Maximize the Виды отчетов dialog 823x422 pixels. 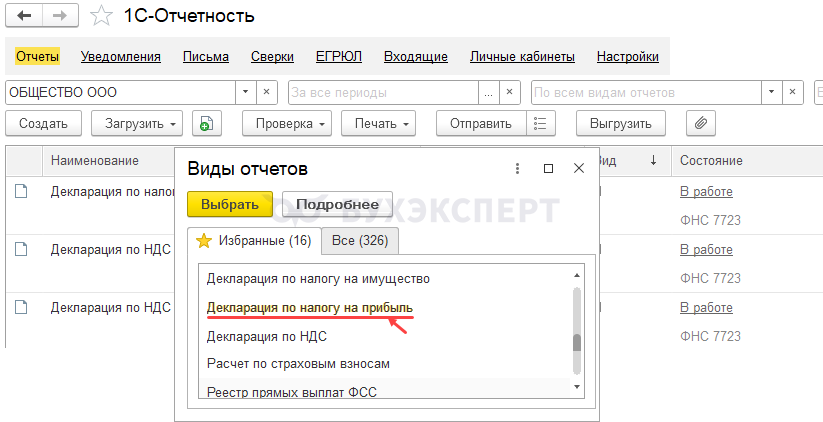point(548,168)
